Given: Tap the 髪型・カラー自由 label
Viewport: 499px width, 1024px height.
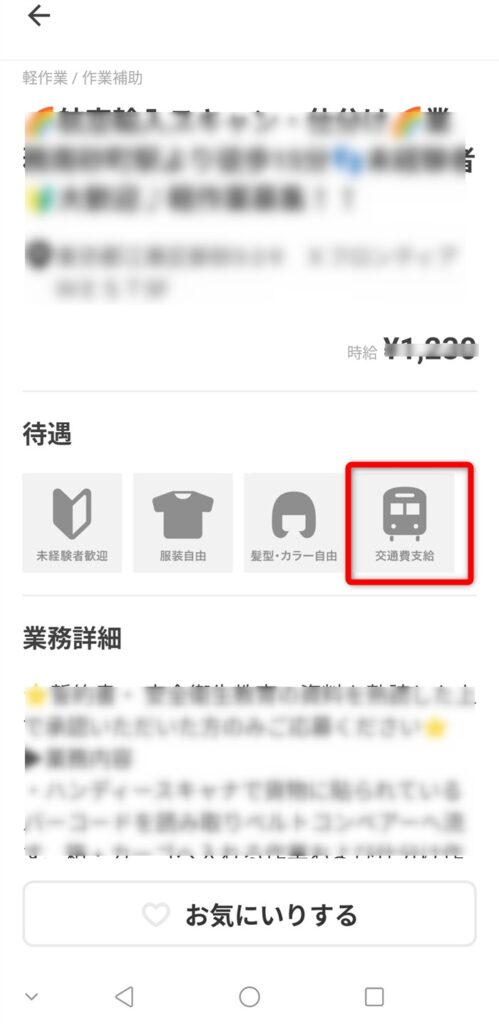Looking at the screenshot, I should pyautogui.click(x=293, y=557).
